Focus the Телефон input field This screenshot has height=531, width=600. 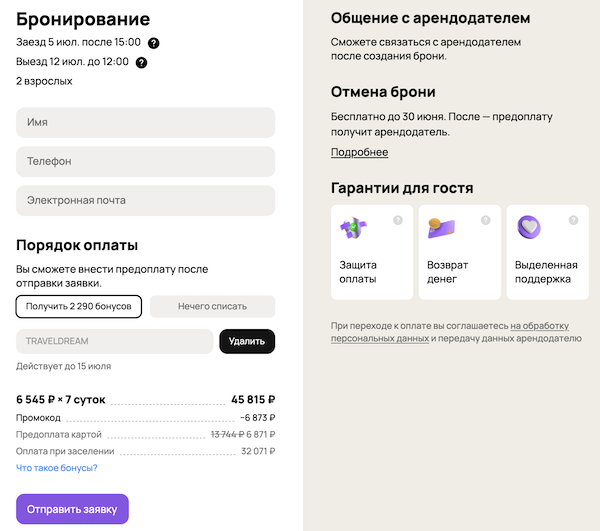point(145,161)
